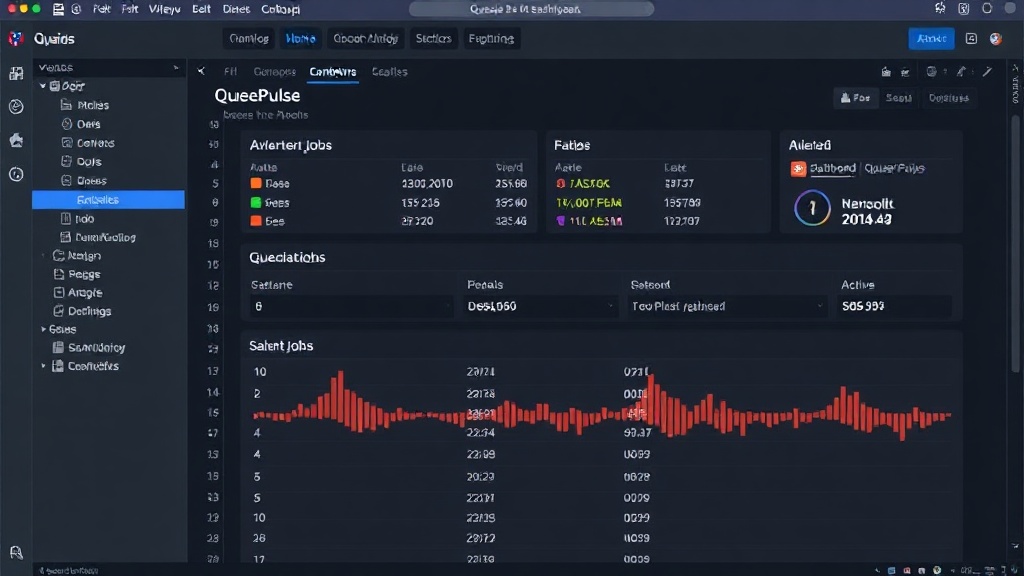Select the Sectors top navigation tab
The width and height of the screenshot is (1024, 576).
tap(433, 39)
